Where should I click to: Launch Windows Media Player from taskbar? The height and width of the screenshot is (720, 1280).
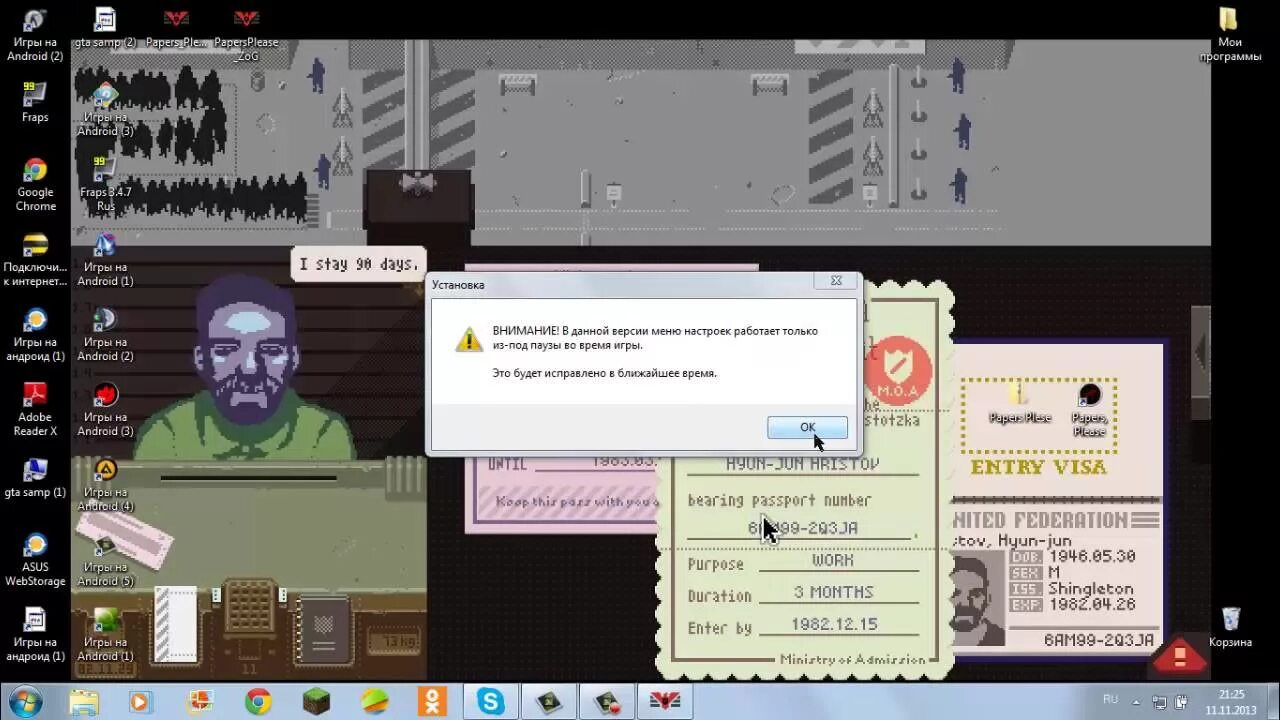pyautogui.click(x=140, y=702)
